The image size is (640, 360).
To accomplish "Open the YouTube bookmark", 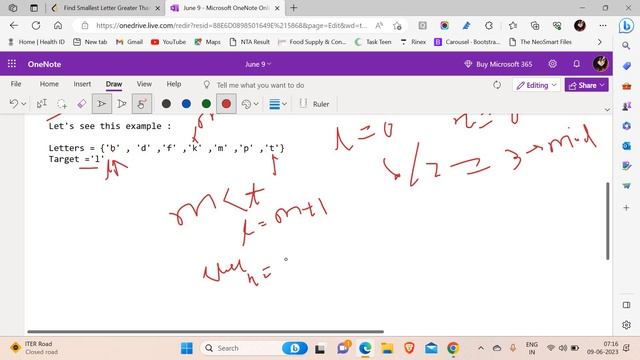I will coord(168,42).
